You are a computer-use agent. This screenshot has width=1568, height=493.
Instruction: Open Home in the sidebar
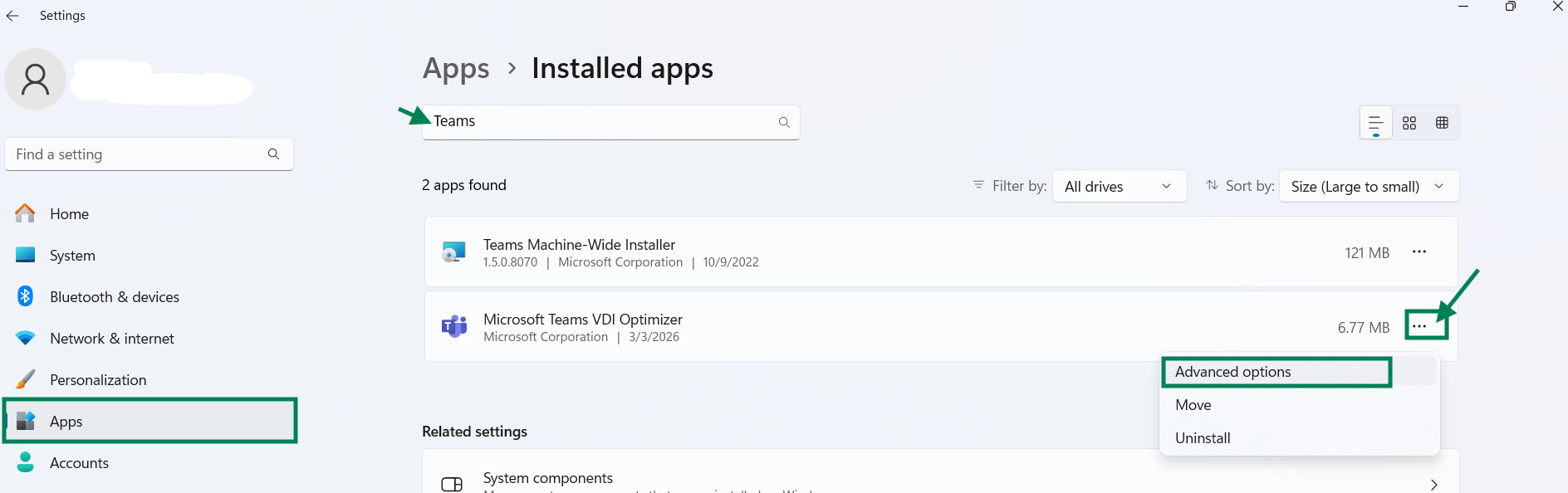(x=149, y=214)
